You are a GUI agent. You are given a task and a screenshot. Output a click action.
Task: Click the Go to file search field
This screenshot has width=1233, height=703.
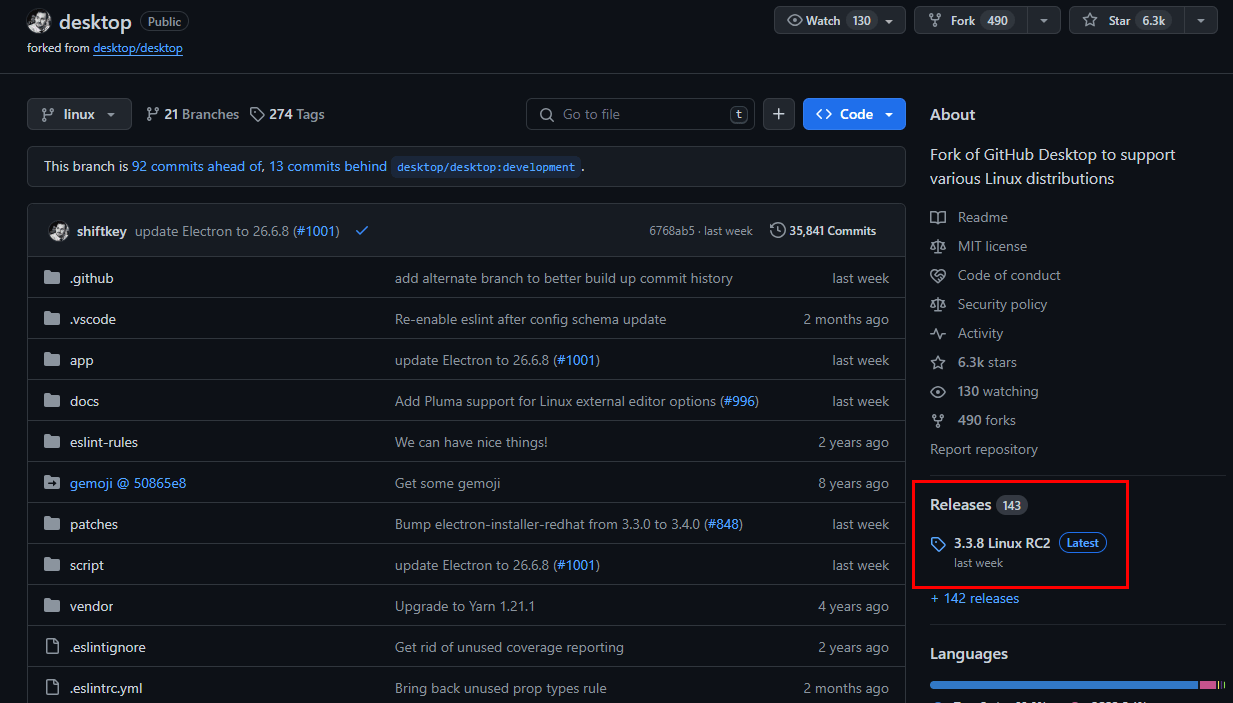tap(640, 114)
